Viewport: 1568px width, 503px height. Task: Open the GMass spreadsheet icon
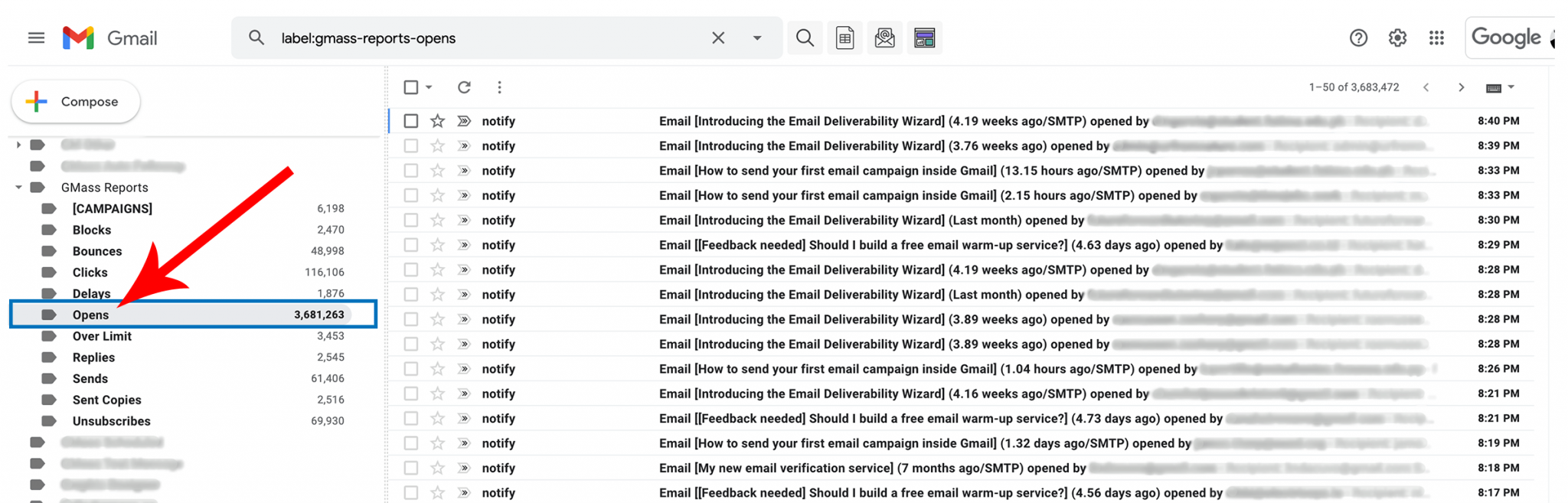[x=844, y=38]
